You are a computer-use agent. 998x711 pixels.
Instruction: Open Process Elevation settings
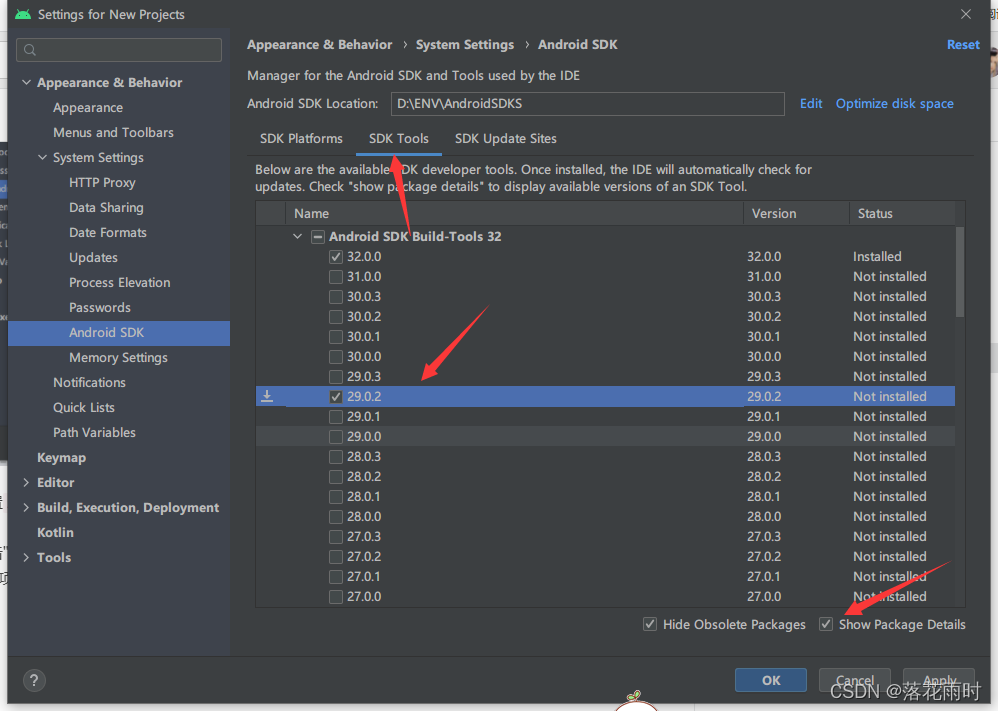(x=120, y=283)
